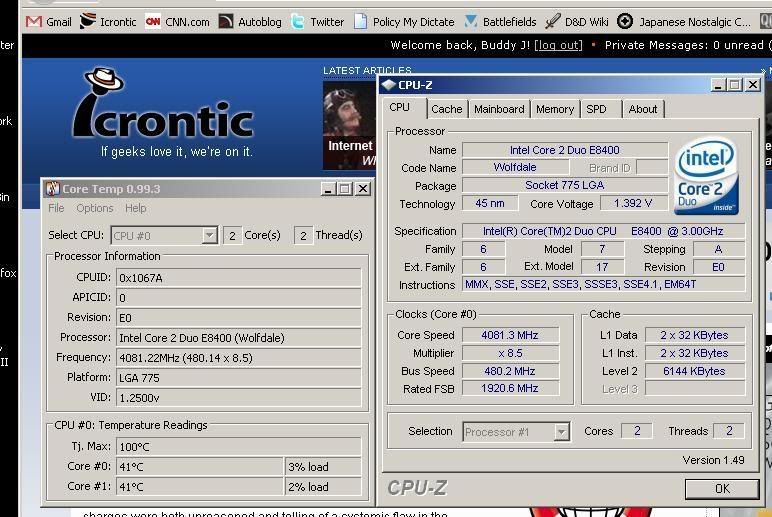This screenshot has width=772, height=517.
Task: Open the Icrontic bookmark icon
Action: tap(88, 21)
